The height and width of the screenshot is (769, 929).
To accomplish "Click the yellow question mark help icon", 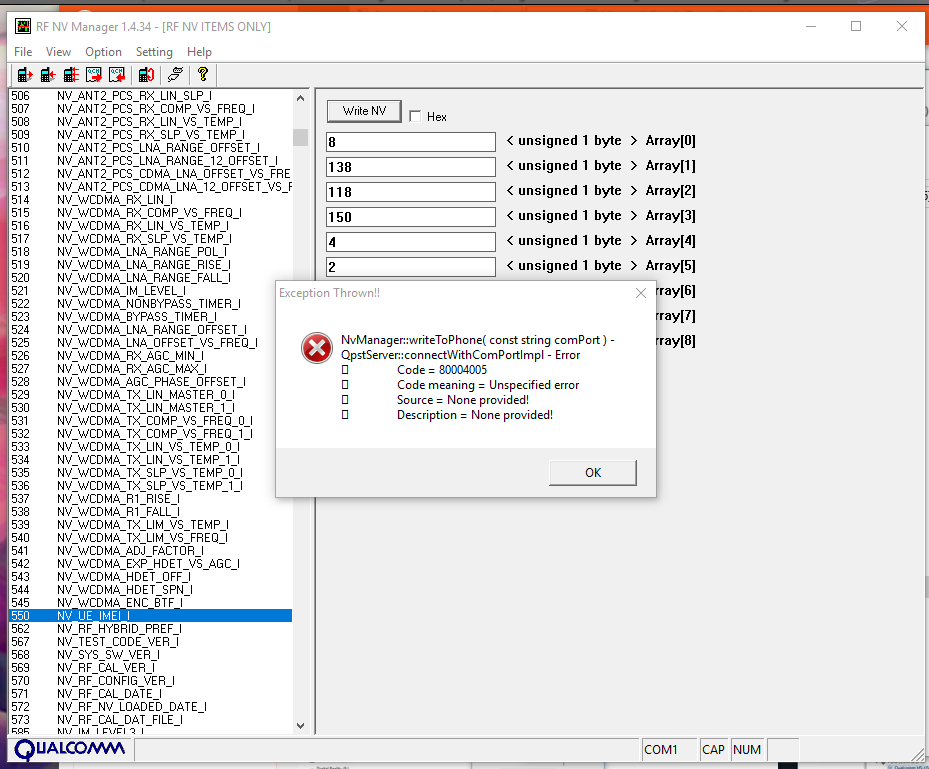I will (x=203, y=74).
